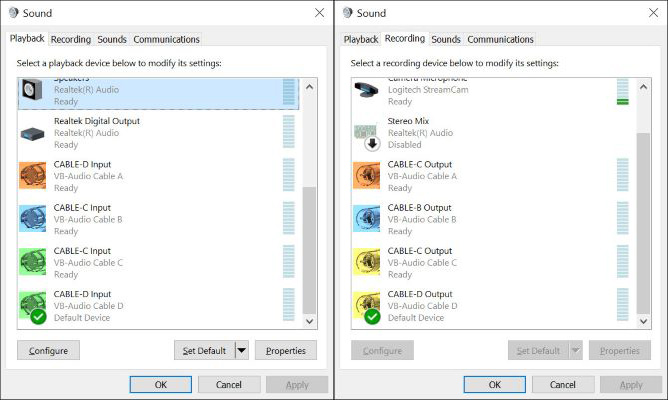668x400 pixels.
Task: Select the "CABLE-B Output" name text
Action: [x=419, y=208]
